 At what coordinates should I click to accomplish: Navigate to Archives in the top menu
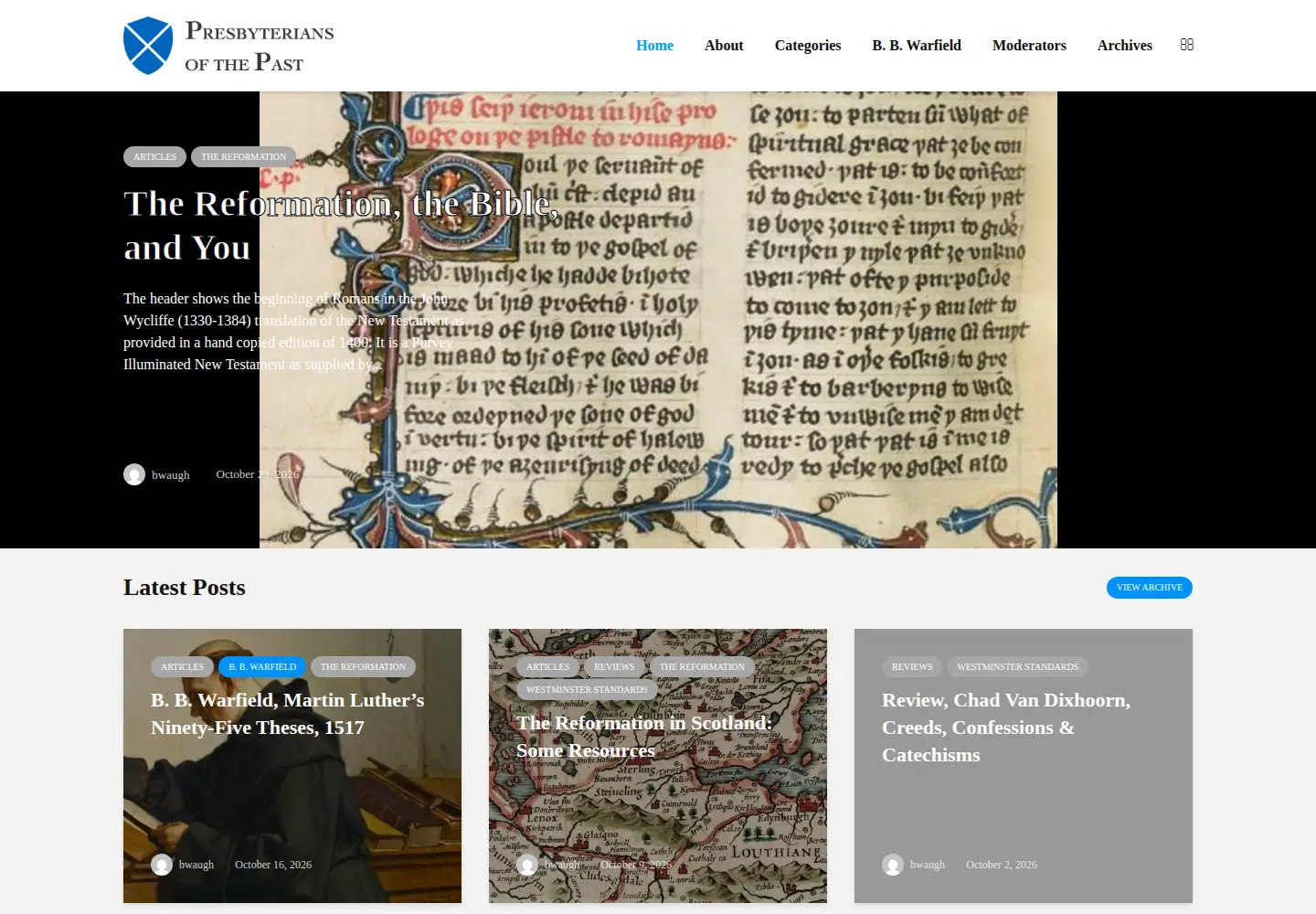[x=1125, y=45]
